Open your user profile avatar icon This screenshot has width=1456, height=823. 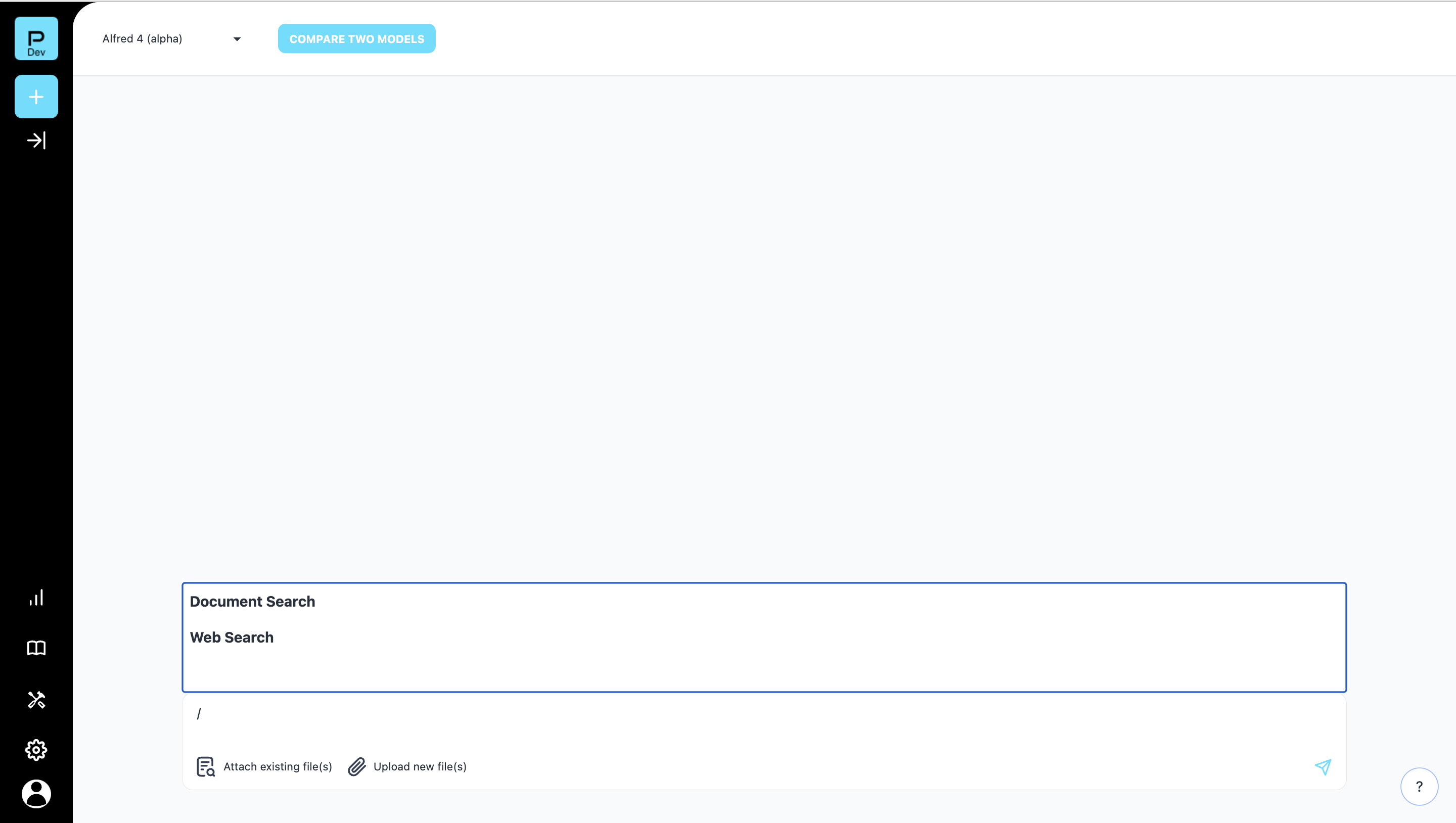(36, 794)
